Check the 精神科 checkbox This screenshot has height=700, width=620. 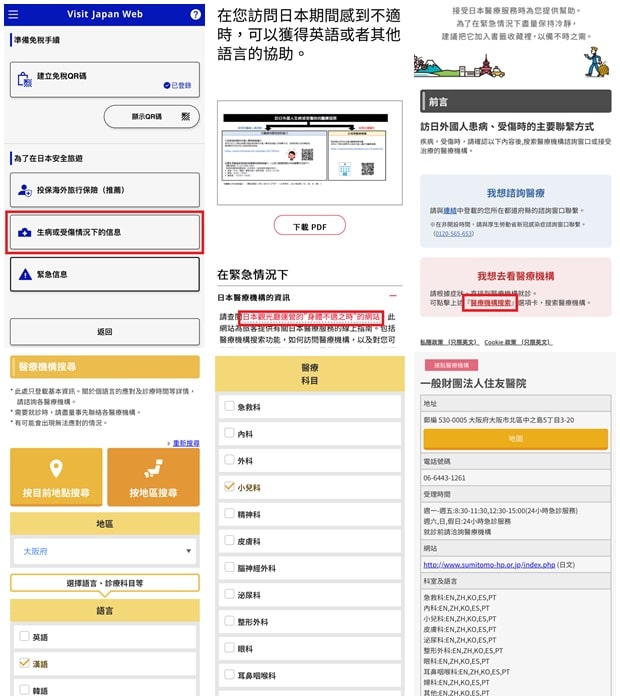click(x=229, y=513)
